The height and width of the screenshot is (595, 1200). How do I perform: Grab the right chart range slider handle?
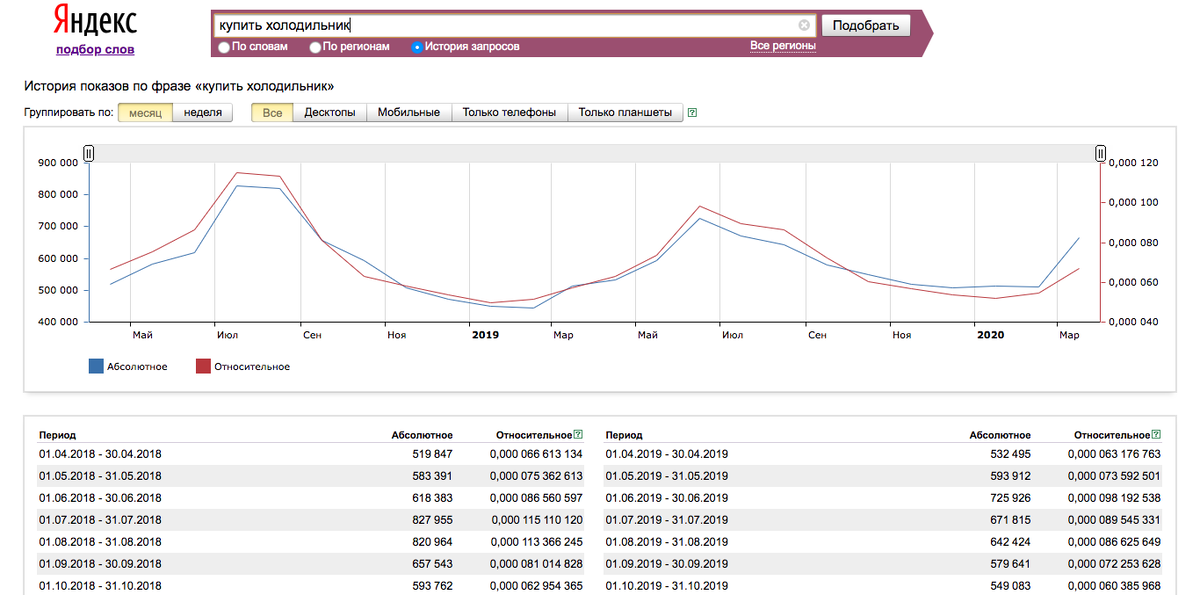(1100, 153)
